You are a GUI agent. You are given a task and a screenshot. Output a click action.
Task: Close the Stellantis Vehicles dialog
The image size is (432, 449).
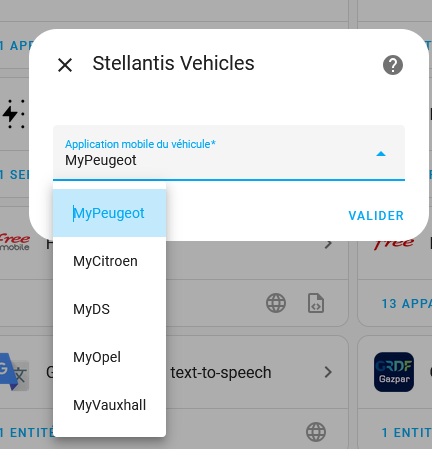coord(65,65)
